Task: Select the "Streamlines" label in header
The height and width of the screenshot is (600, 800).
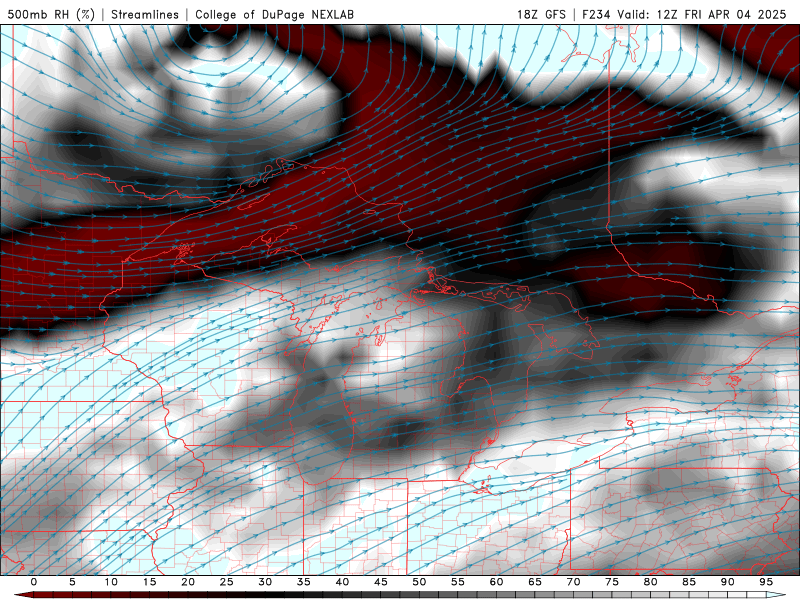Action: click(x=145, y=14)
